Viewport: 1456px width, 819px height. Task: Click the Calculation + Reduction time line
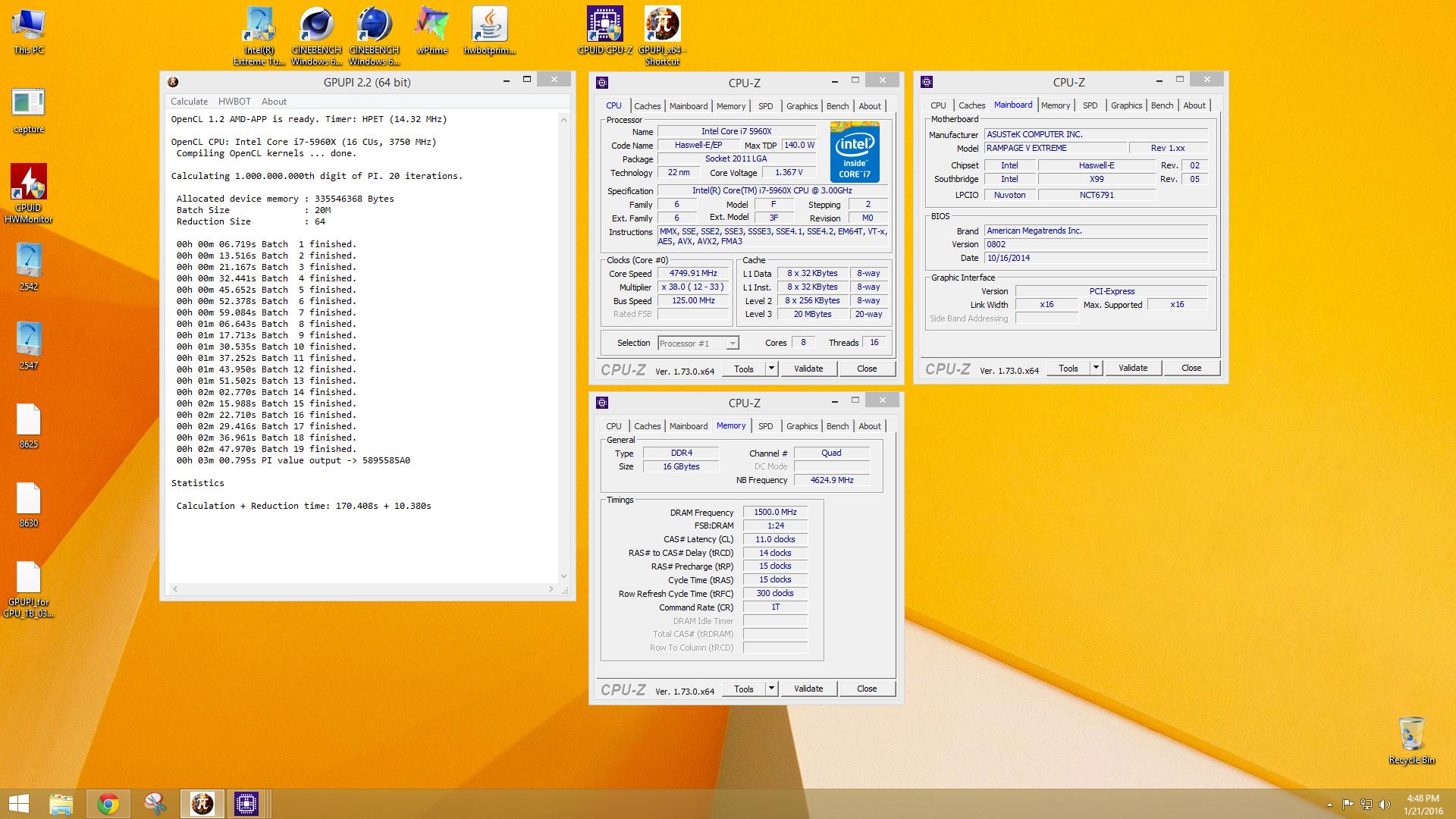click(x=303, y=506)
